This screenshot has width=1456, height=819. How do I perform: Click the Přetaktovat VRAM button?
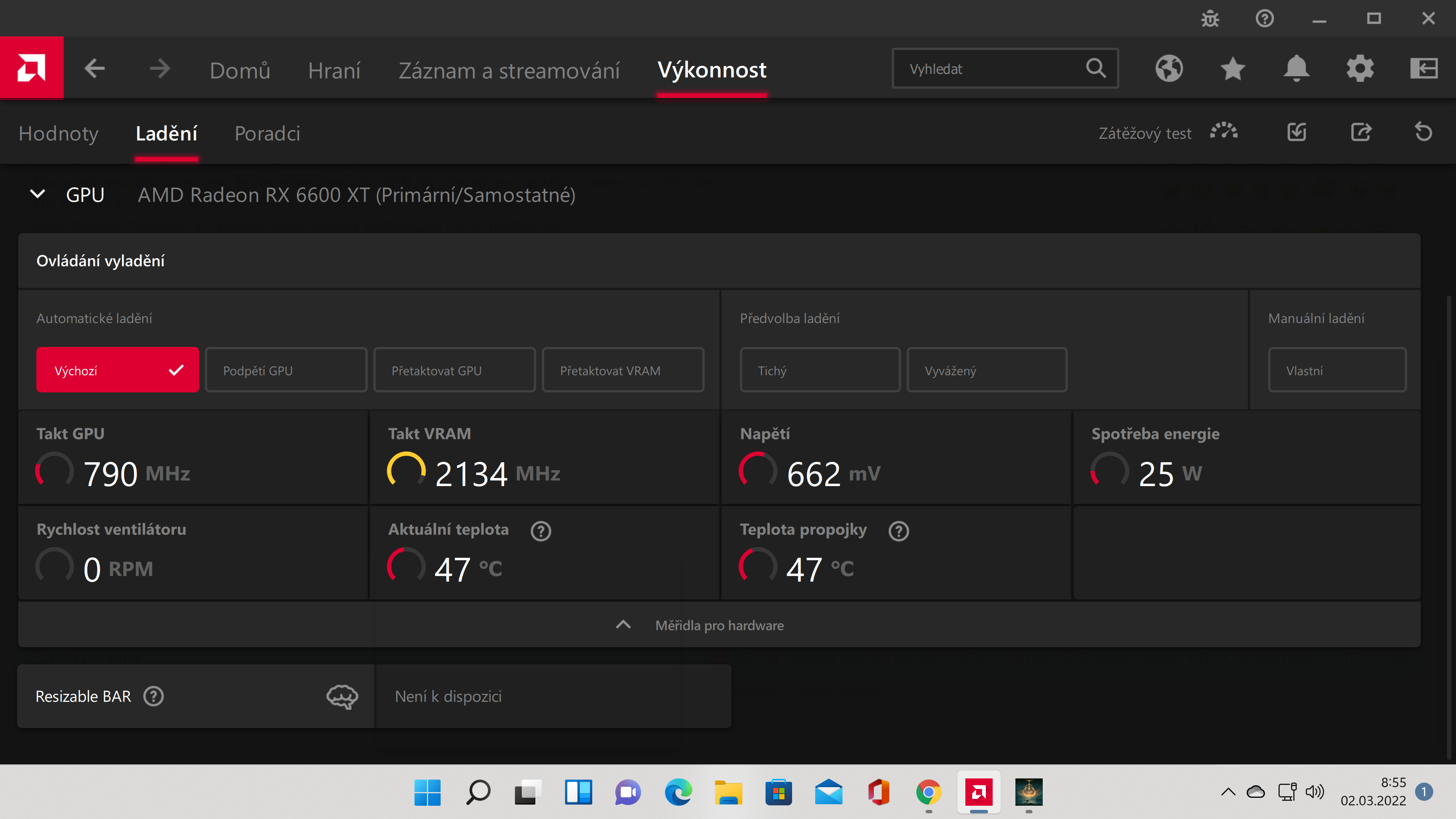pos(623,370)
